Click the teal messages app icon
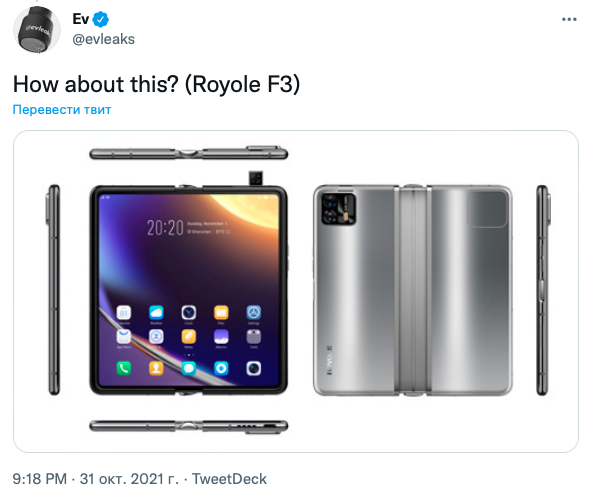Image resolution: width=592 pixels, height=500 pixels. coord(189,368)
